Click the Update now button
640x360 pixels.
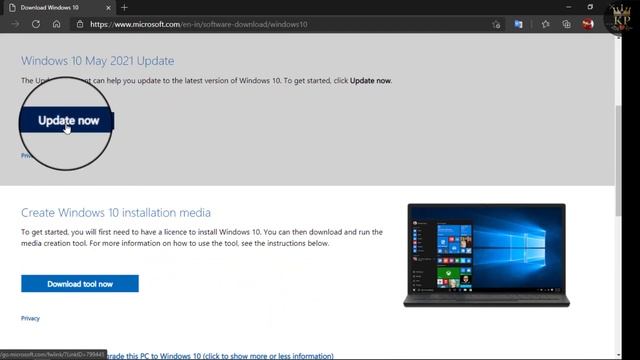click(x=68, y=120)
